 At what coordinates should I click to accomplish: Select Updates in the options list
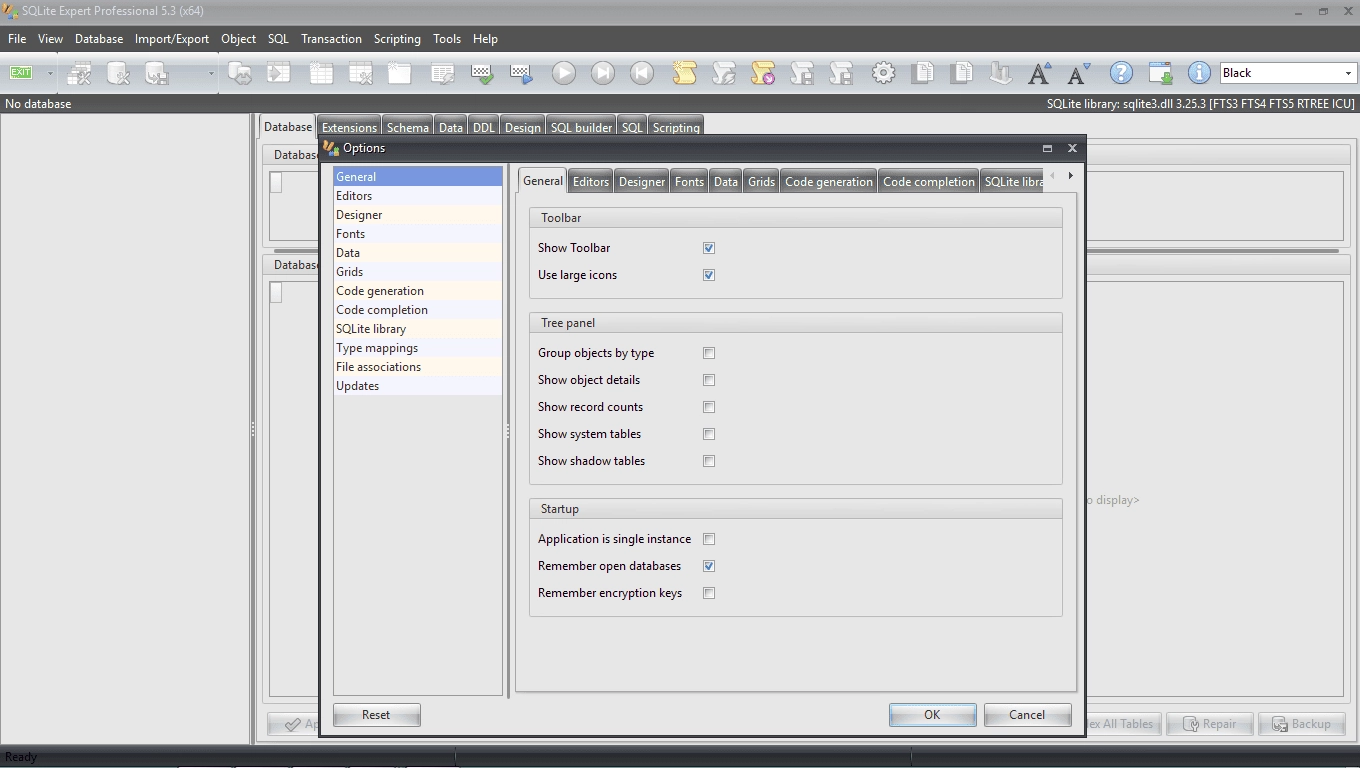point(418,386)
